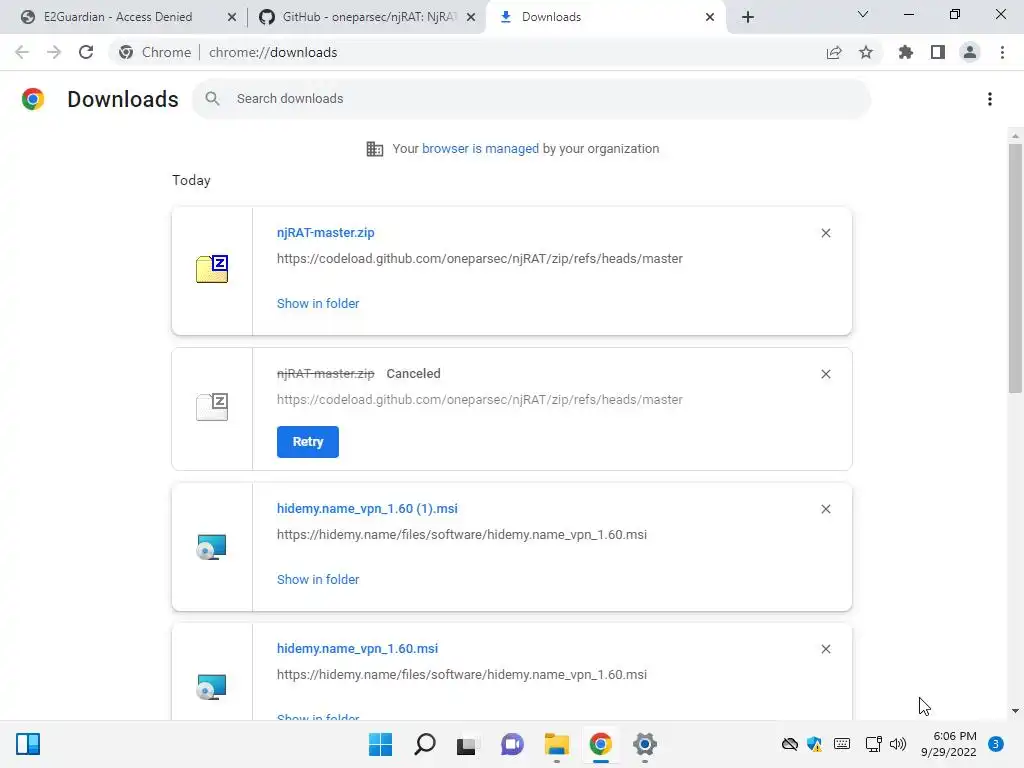Focus the Search downloads field
This screenshot has height=768, width=1024.
point(532,99)
